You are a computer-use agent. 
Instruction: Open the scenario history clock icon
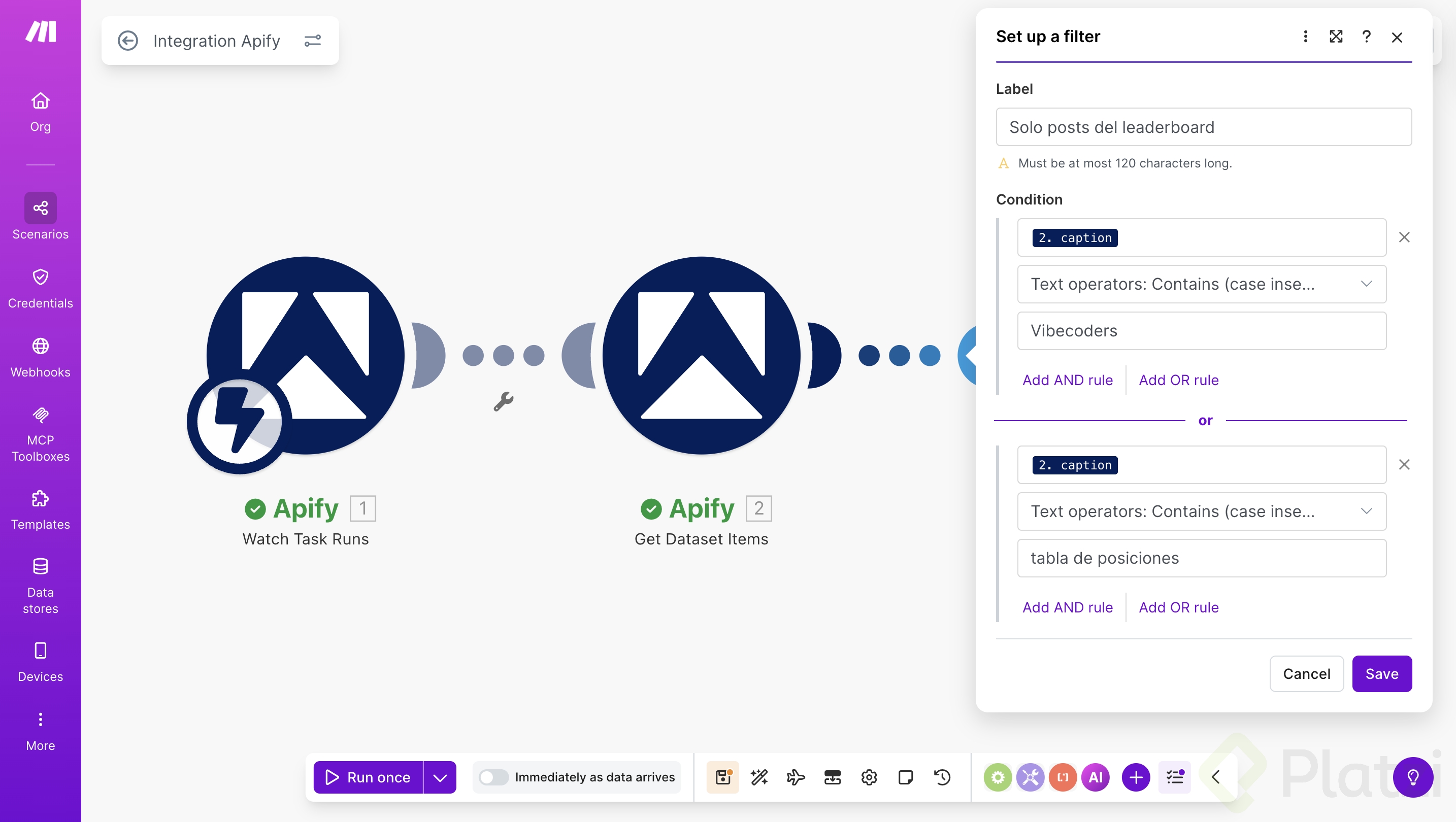click(942, 777)
